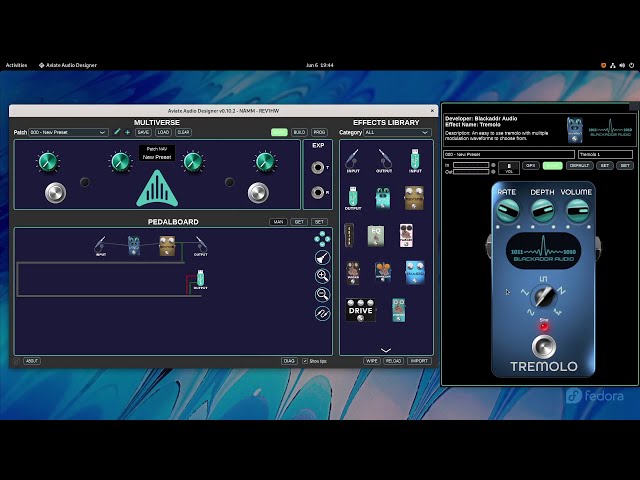The image size is (640, 480).
Task: Click the PROG button
Action: 319,132
